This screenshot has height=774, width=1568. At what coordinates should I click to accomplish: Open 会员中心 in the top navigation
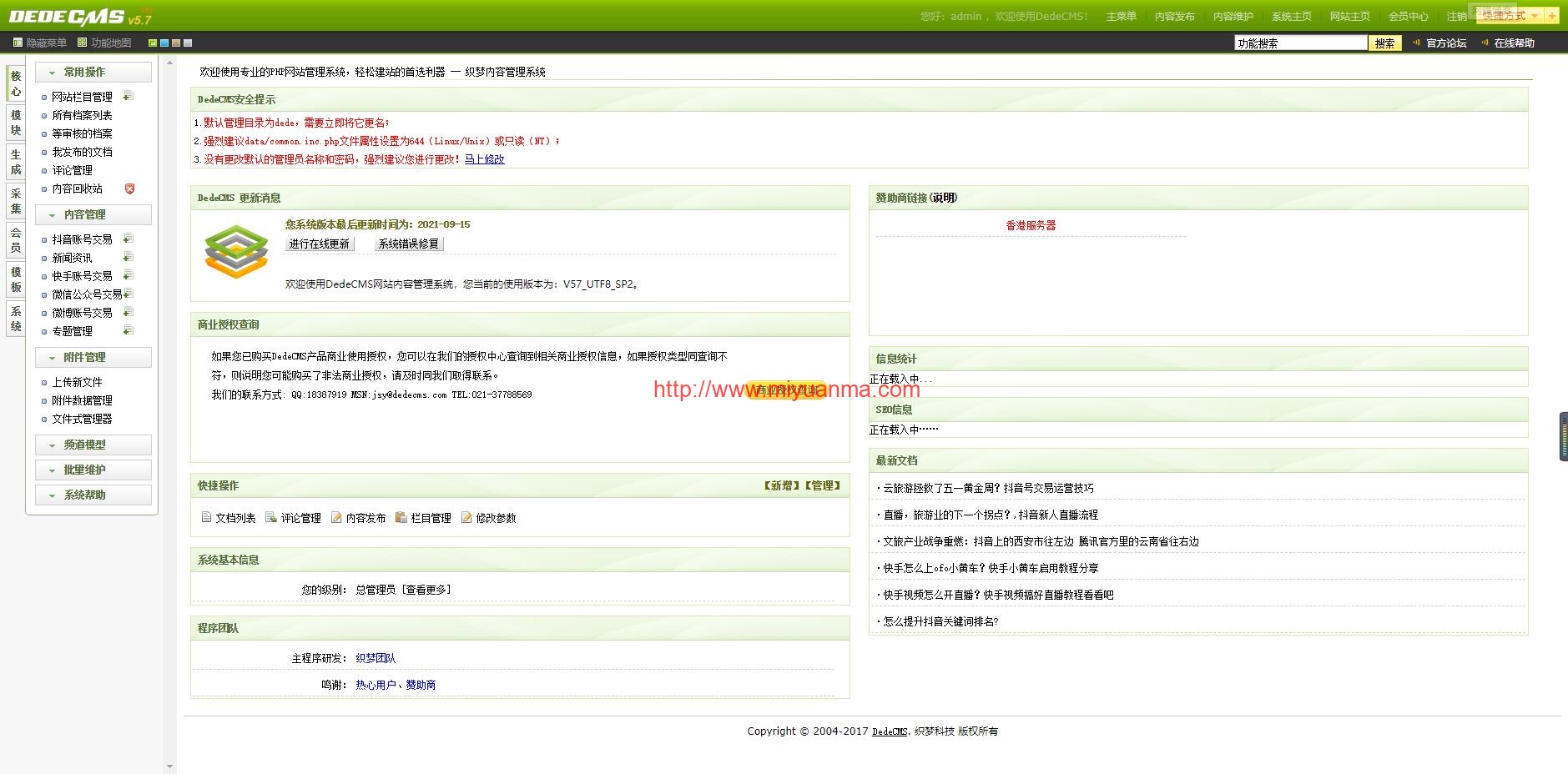pyautogui.click(x=1408, y=17)
